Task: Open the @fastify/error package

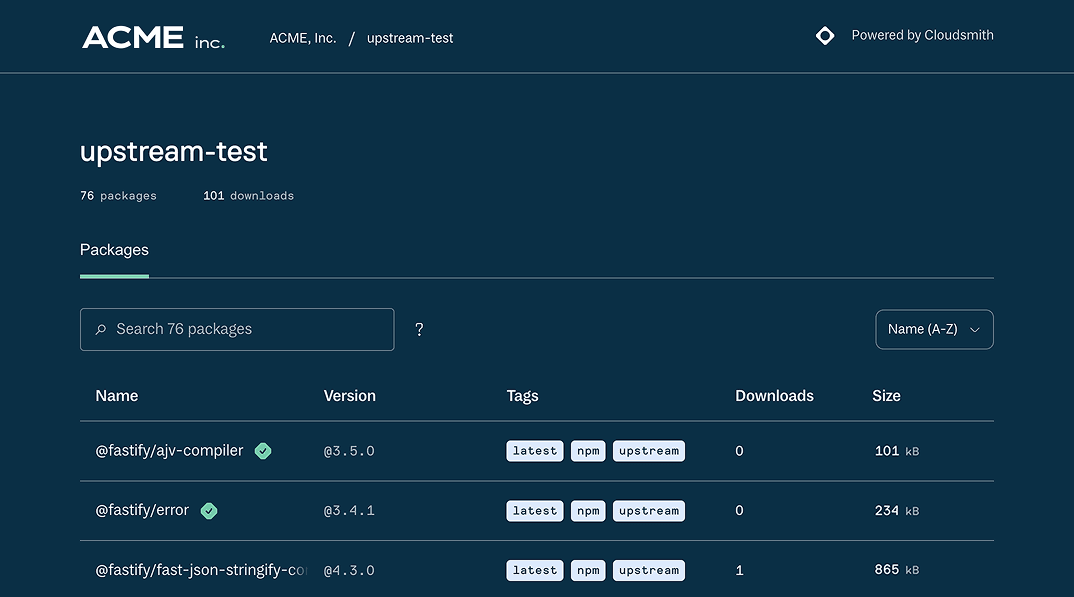Action: (x=142, y=510)
